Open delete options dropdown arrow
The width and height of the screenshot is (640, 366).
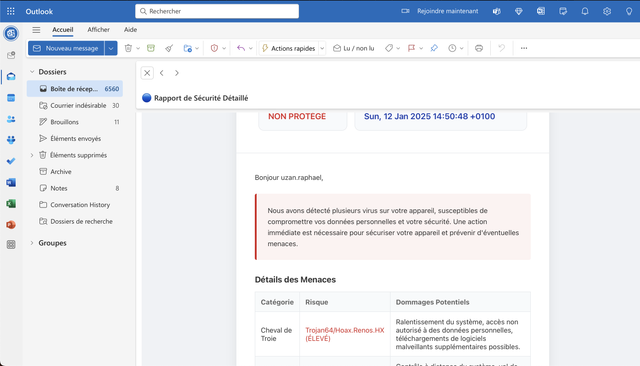pyautogui.click(x=138, y=48)
